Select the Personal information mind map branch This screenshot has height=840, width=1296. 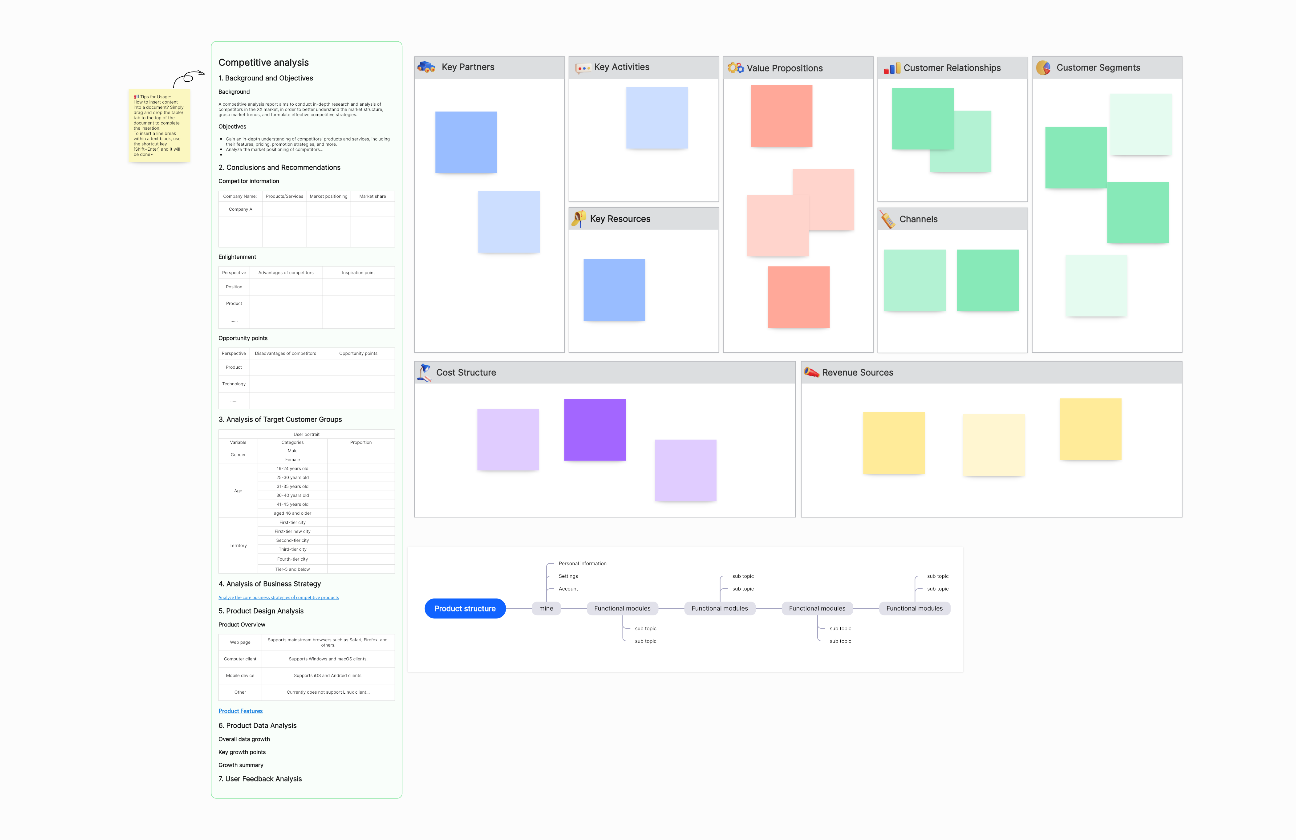582,564
